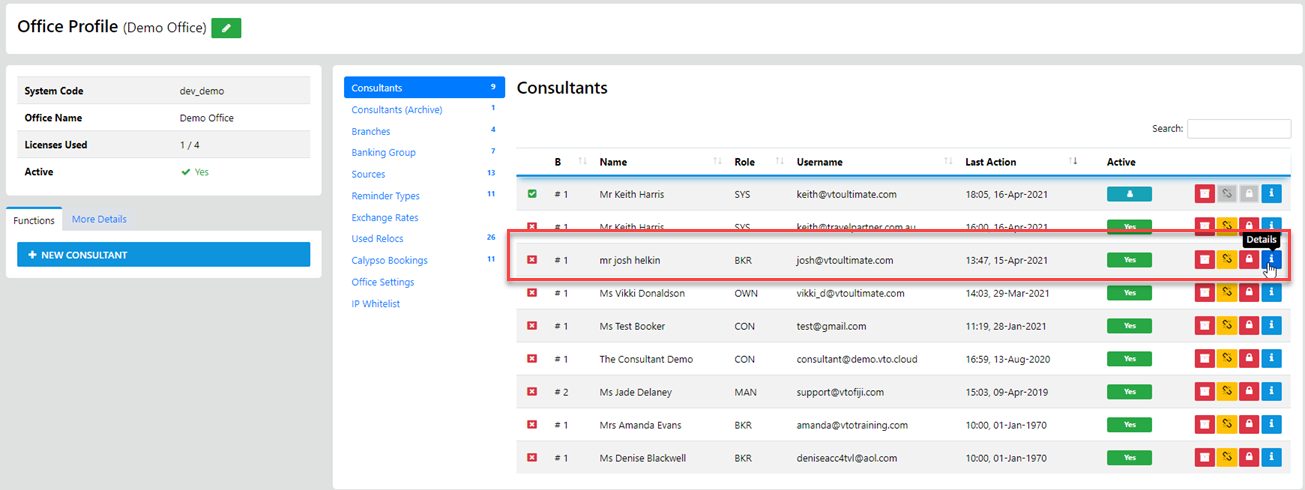The height and width of the screenshot is (490, 1305).
Task: Switch to the More Details tab
Action: point(99,219)
